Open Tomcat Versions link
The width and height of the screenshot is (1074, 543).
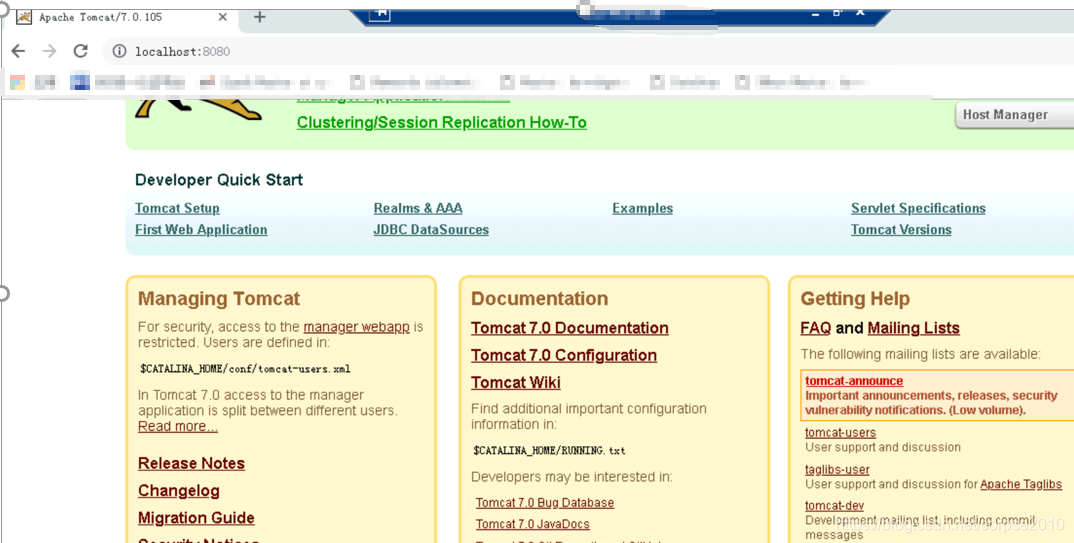coord(901,229)
